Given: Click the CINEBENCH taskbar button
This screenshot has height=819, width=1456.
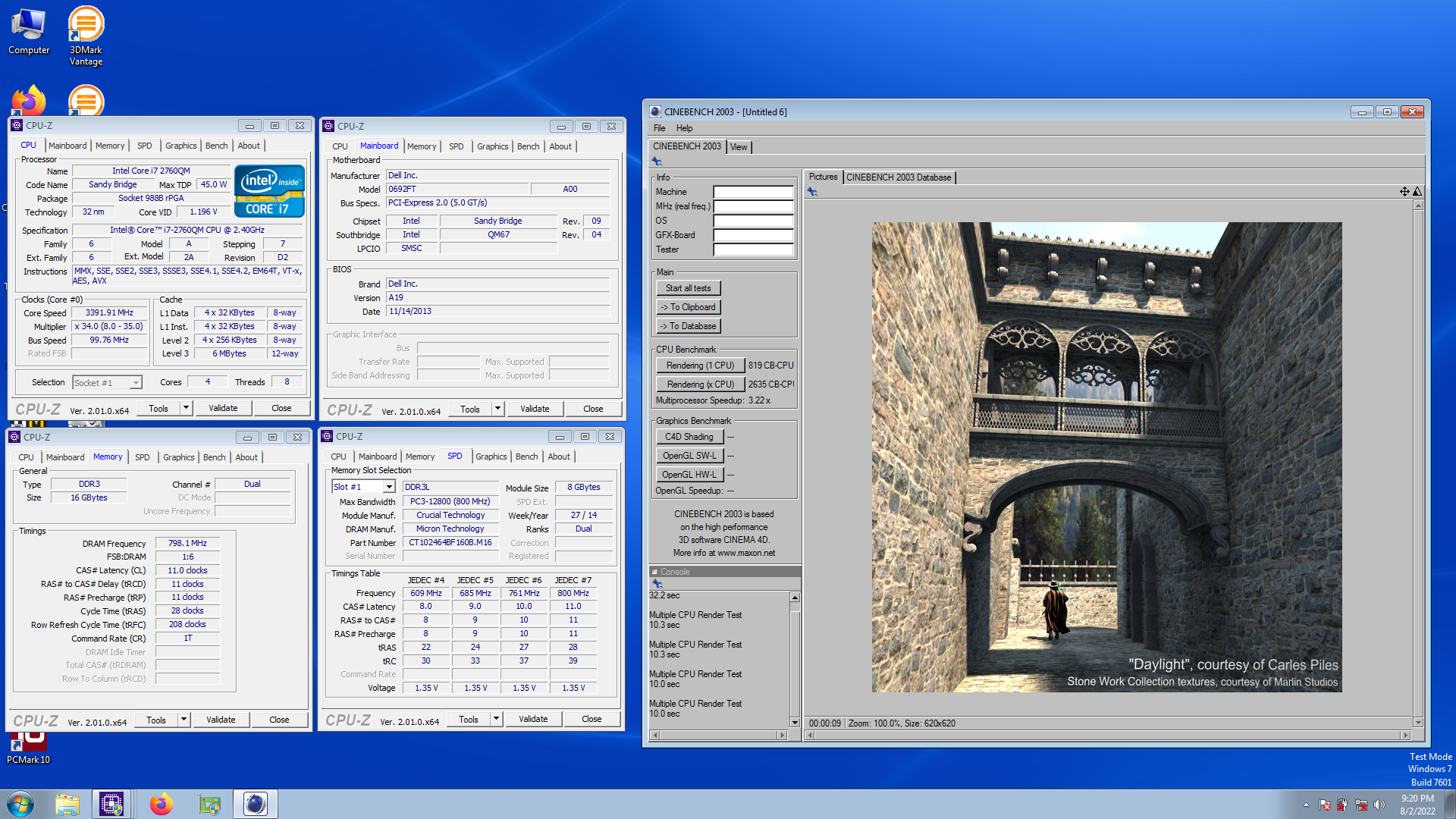Looking at the screenshot, I should (x=256, y=804).
